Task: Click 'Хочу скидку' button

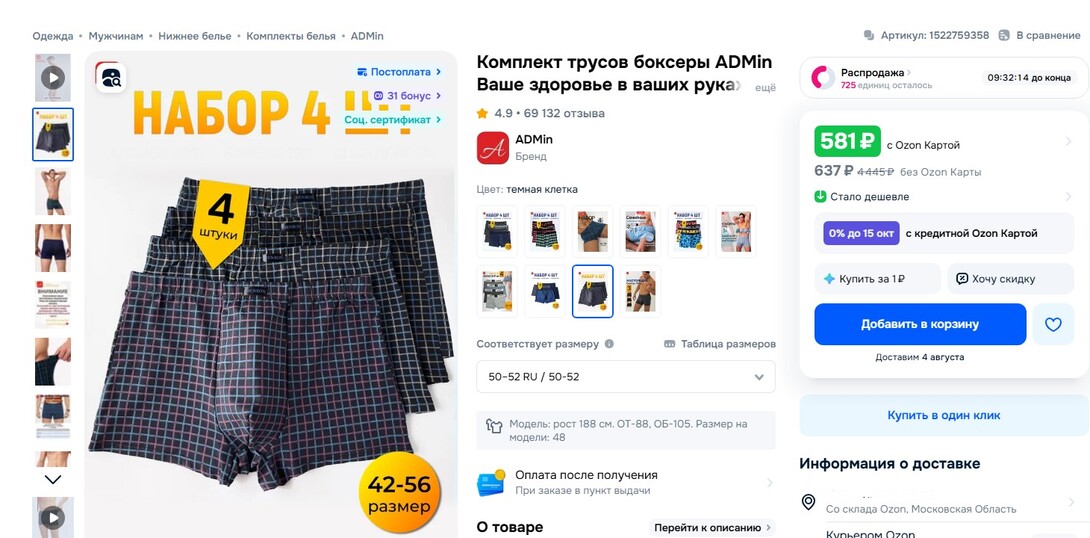Action: 1010,279
